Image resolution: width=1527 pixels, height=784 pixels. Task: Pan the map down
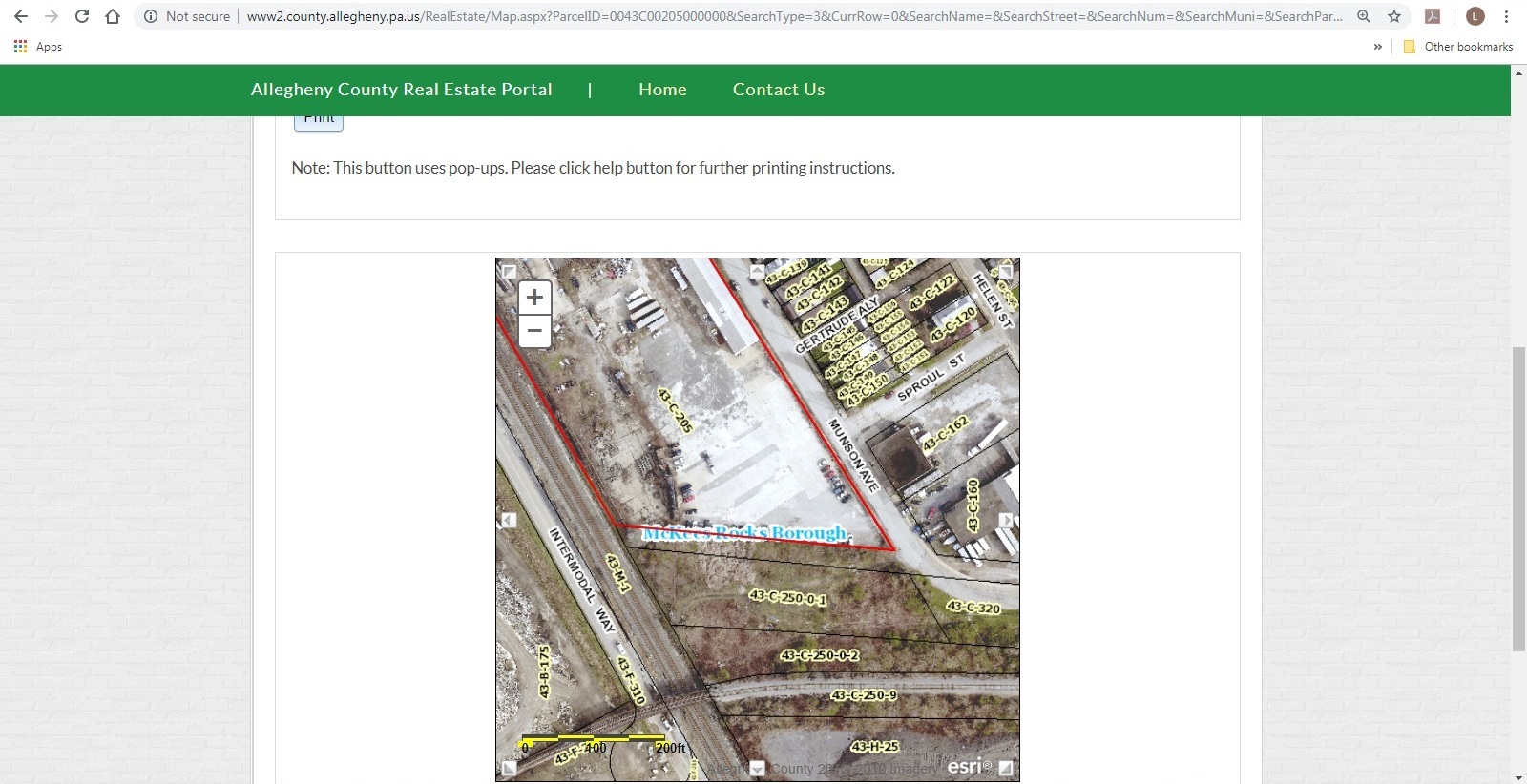click(757, 768)
